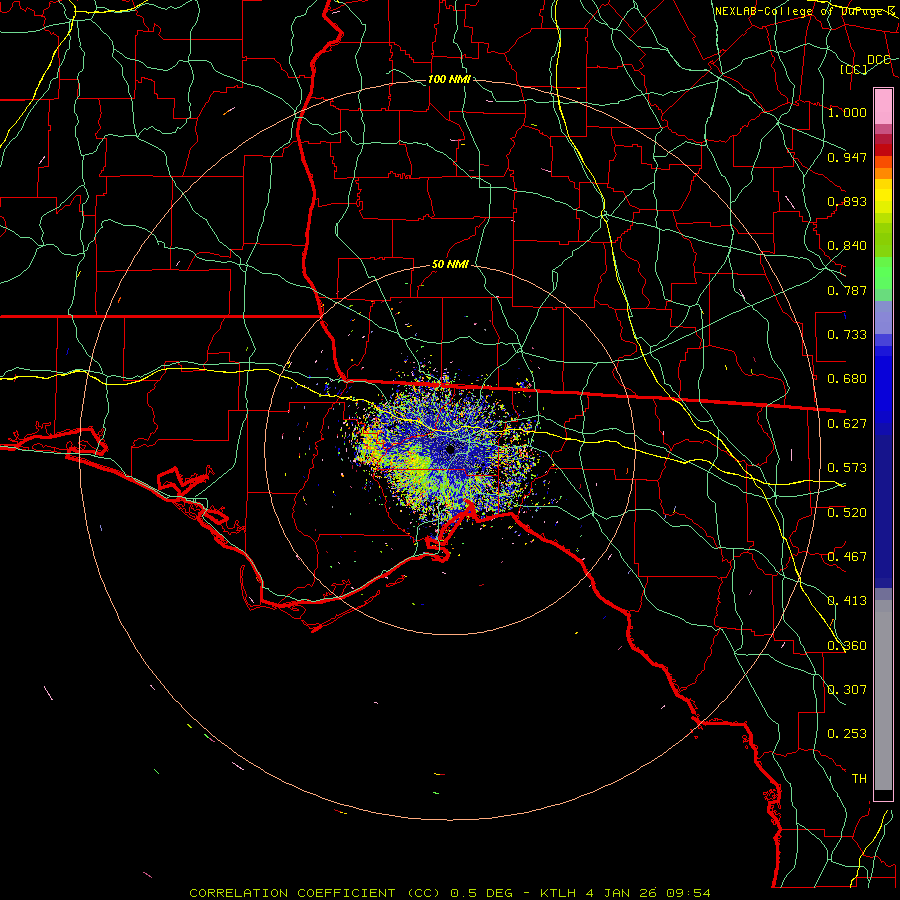Screen dimensions: 900x900
Task: Click the 0.413 value on the color scale
Action: tap(847, 601)
